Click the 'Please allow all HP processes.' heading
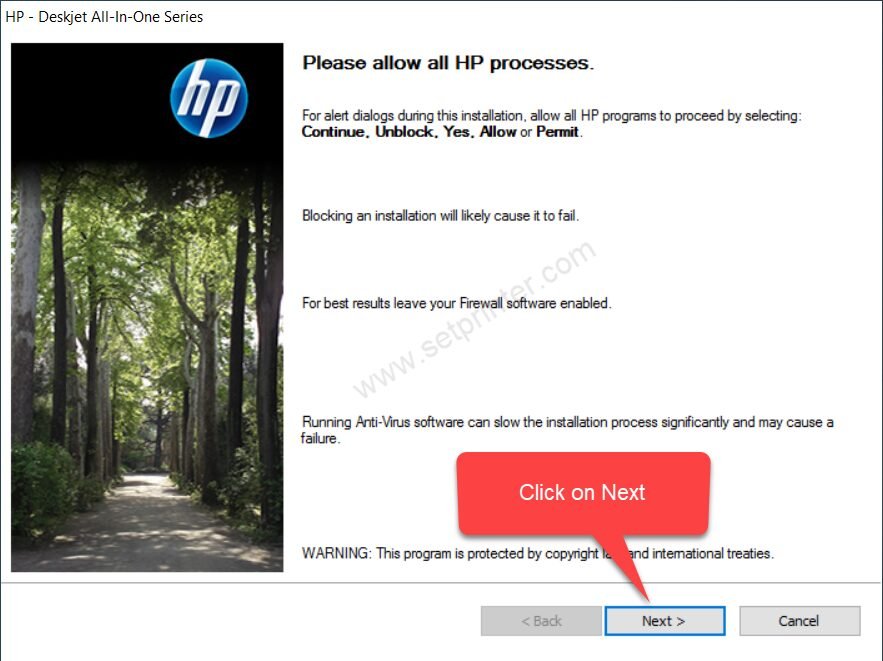Viewport: 883px width, 661px height. (448, 63)
